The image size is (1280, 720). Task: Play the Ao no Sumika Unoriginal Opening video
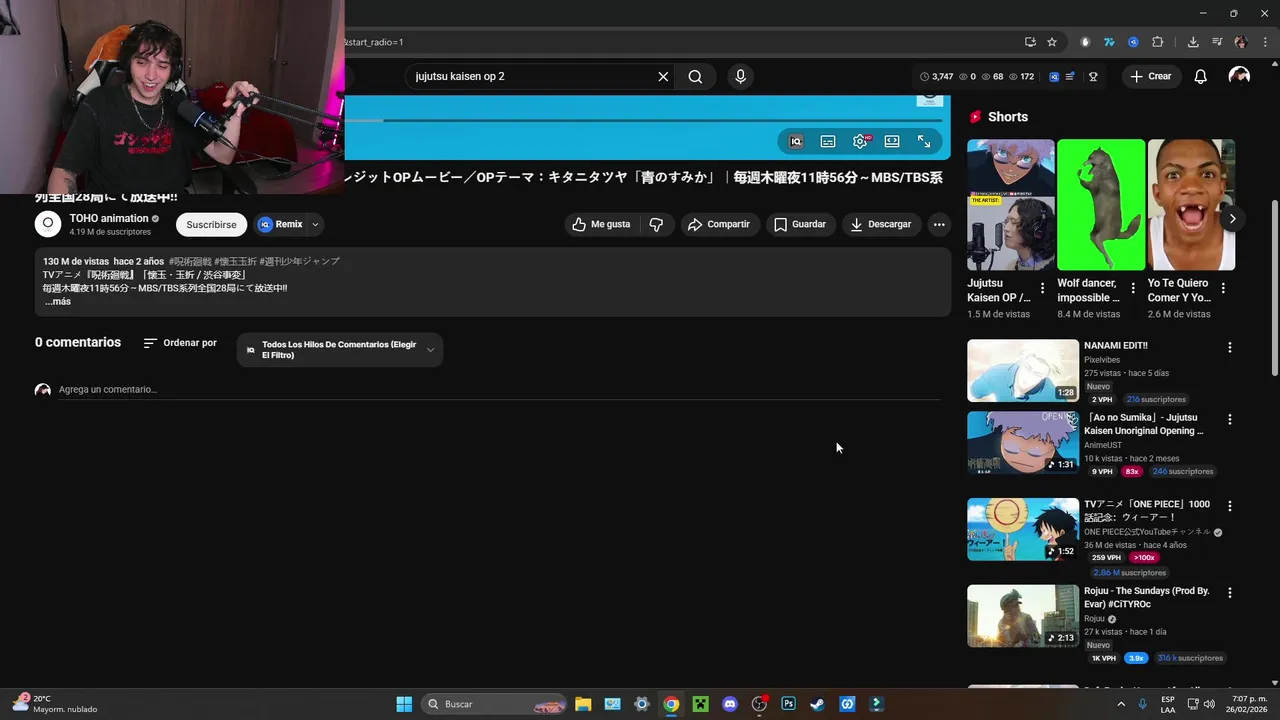1023,443
